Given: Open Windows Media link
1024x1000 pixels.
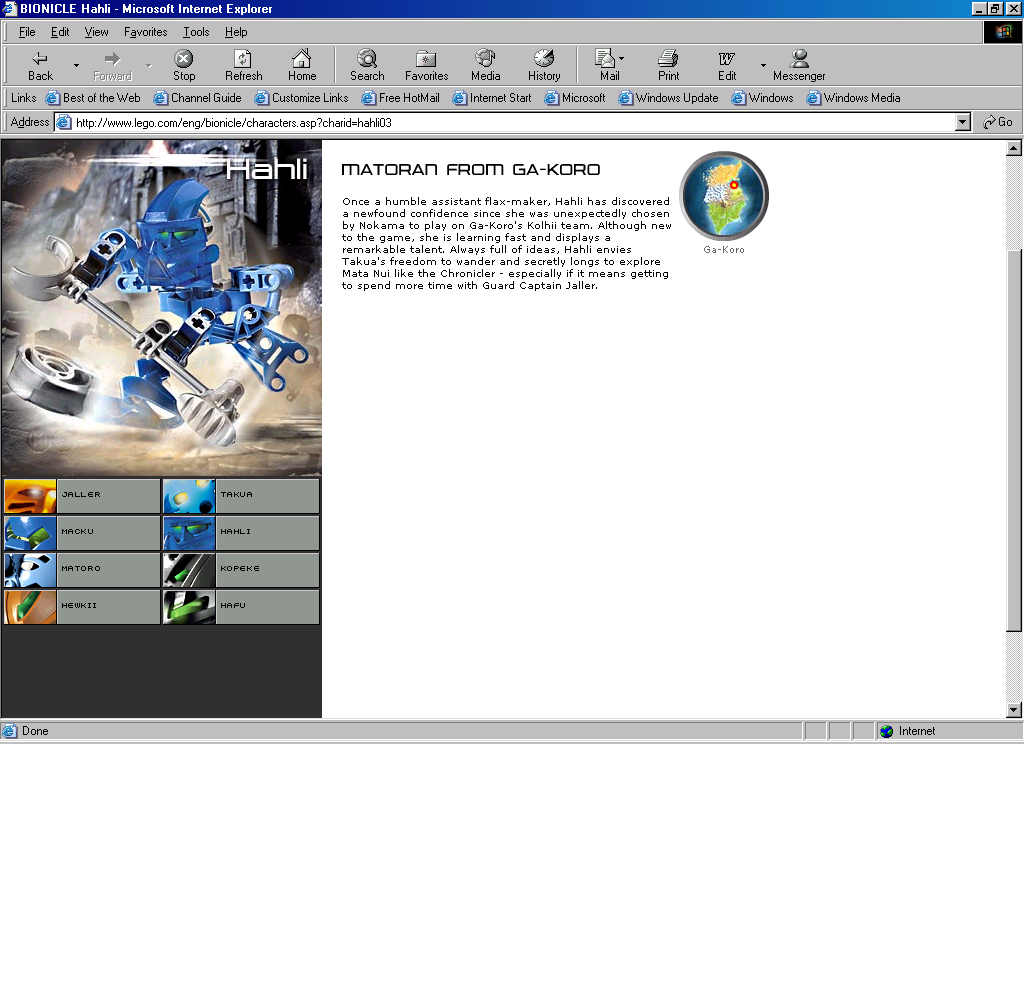Looking at the screenshot, I should (854, 98).
